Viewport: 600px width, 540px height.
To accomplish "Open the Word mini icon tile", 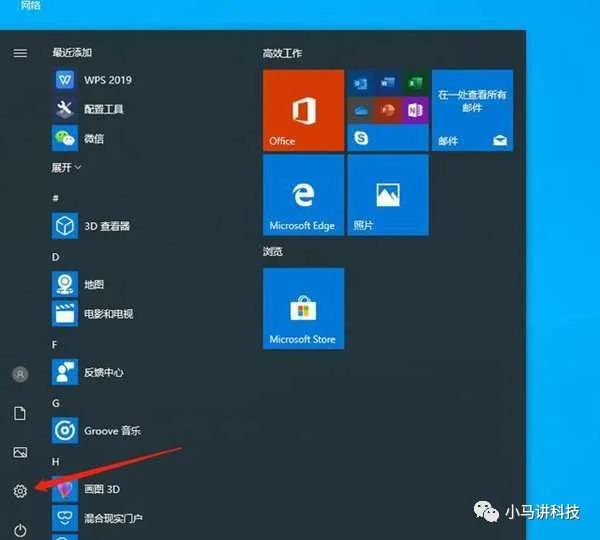I will [x=388, y=83].
